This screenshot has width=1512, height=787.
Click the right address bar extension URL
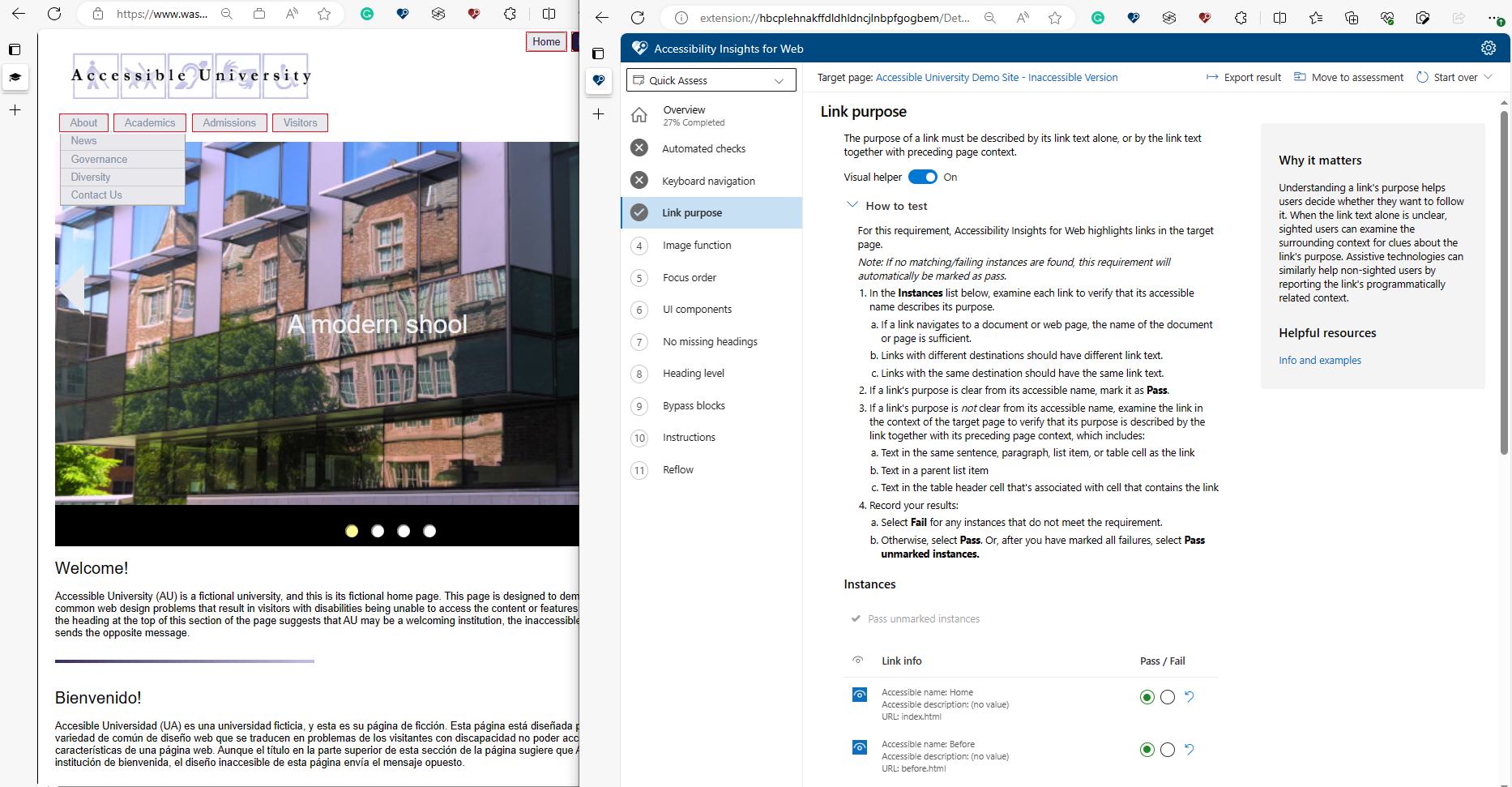click(x=835, y=17)
